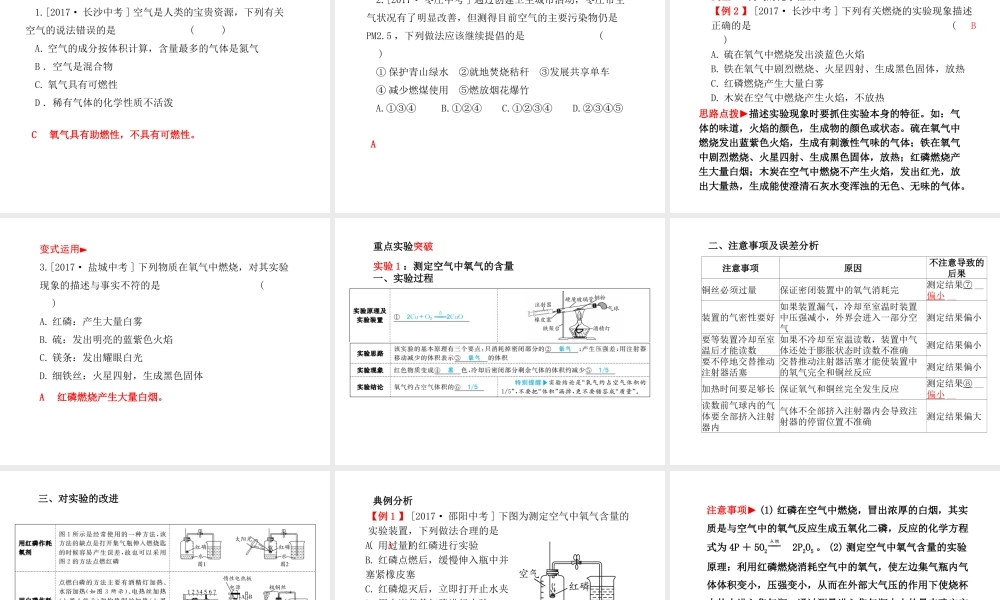
Task: Click item '⑤燃放烟花爆竹'
Action: coord(494,91)
